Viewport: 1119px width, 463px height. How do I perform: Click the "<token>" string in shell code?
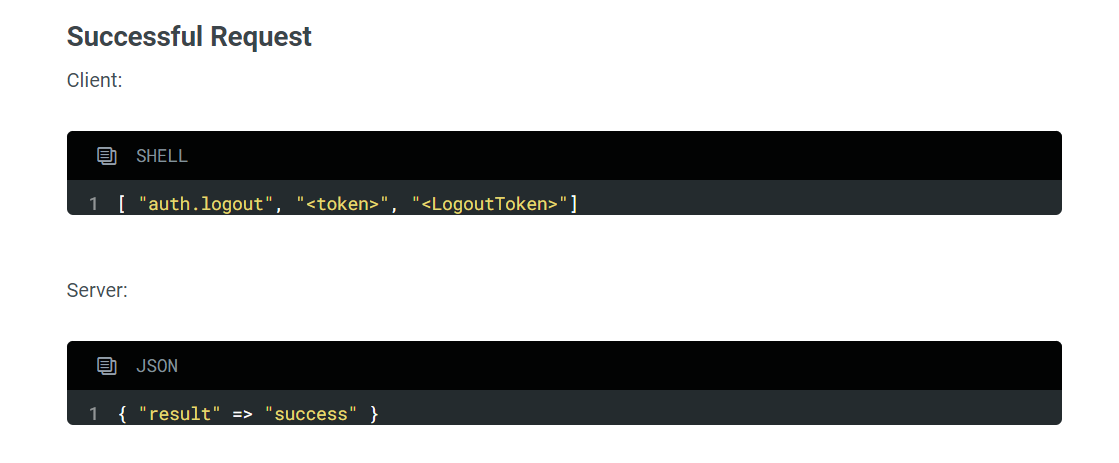coord(343,204)
